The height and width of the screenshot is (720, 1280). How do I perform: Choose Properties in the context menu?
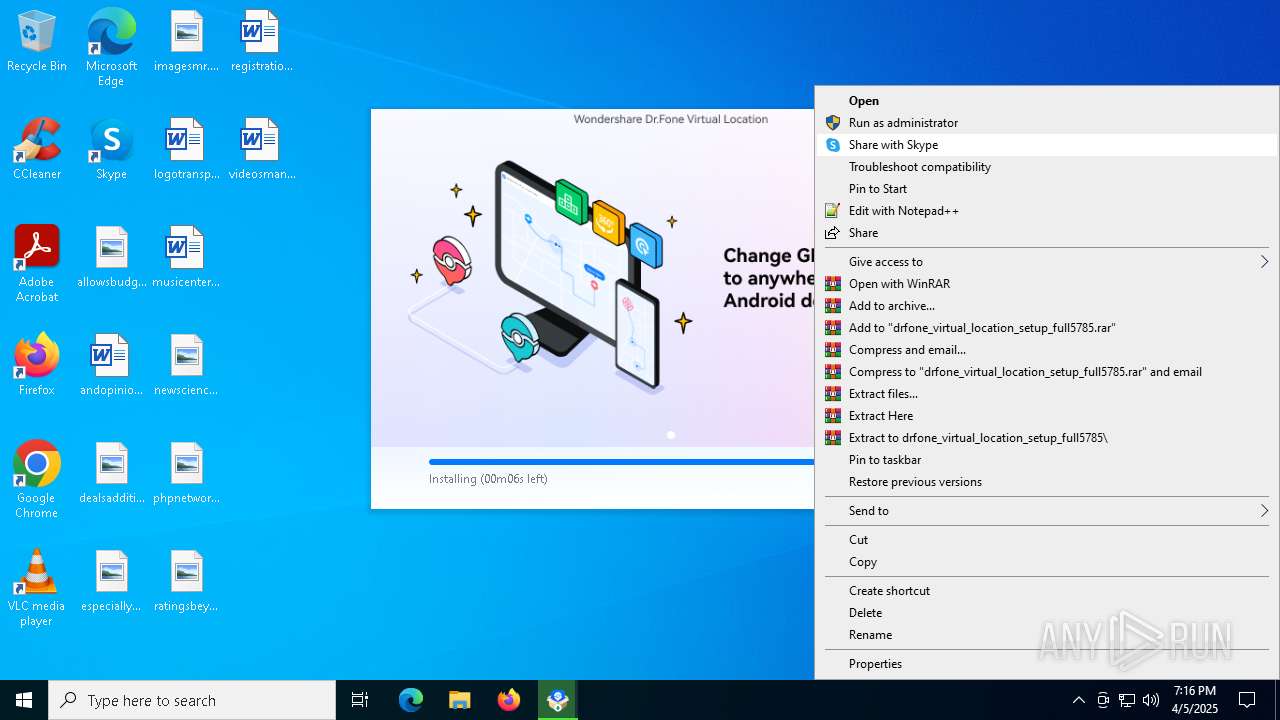click(x=1049, y=663)
